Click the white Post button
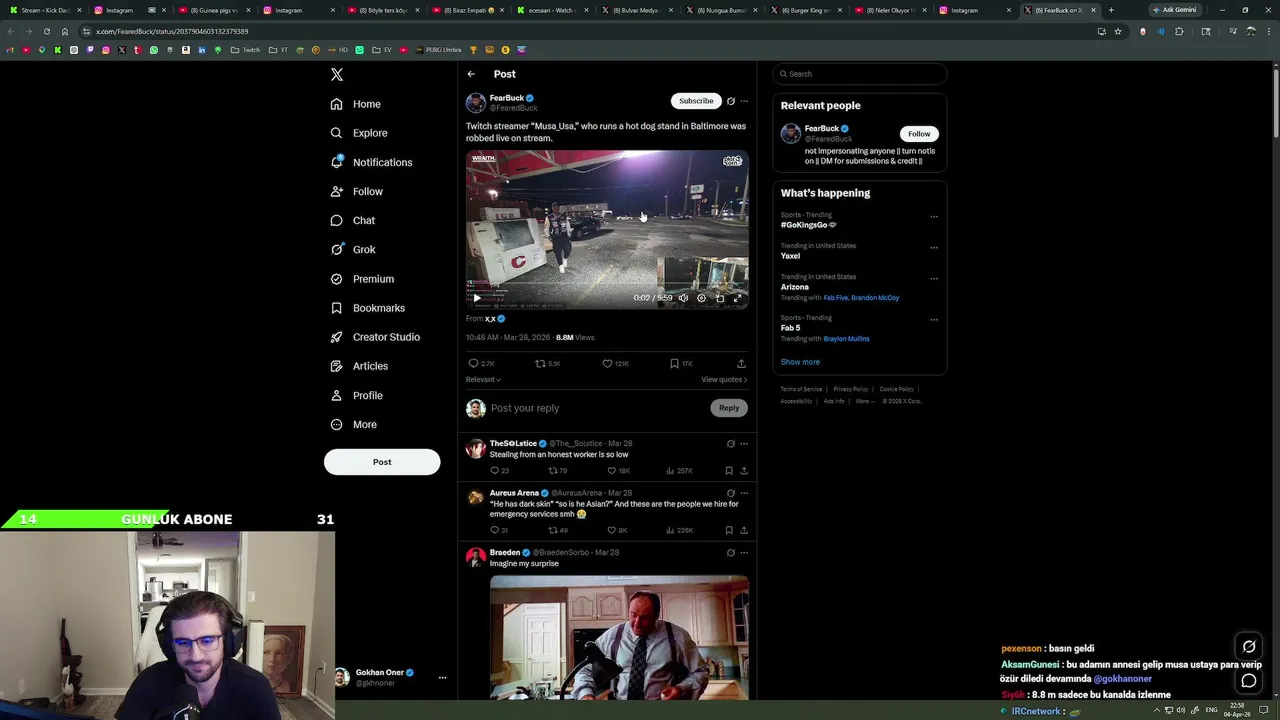Screen dimensions: 1280x720 382,462
